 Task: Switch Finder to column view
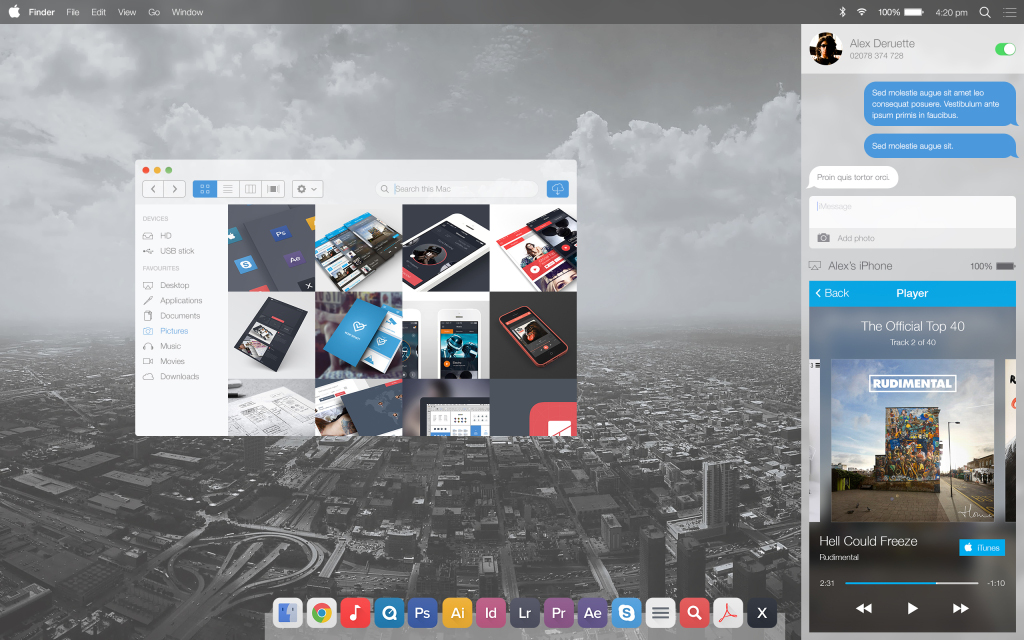(251, 189)
